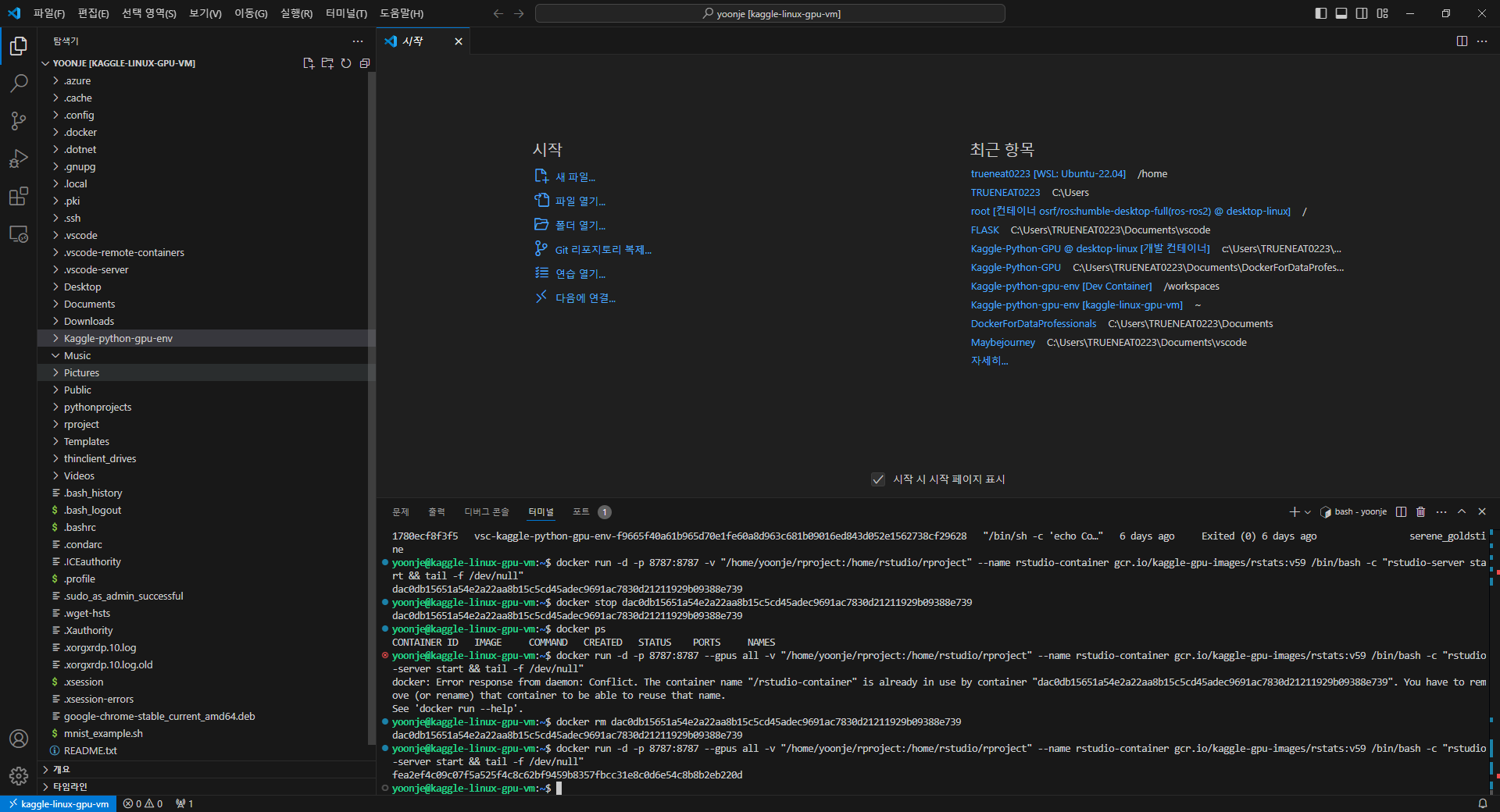Open the launch profile dropdown next to plus
Screen dimensions: 1500x812
click(x=1308, y=512)
